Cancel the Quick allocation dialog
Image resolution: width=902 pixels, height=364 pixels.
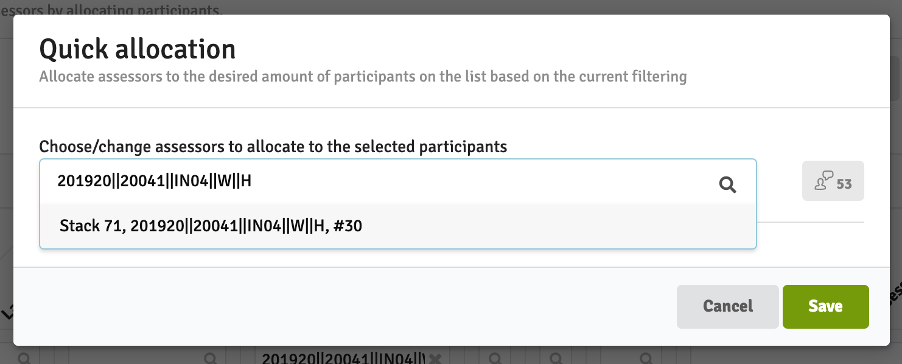click(727, 306)
